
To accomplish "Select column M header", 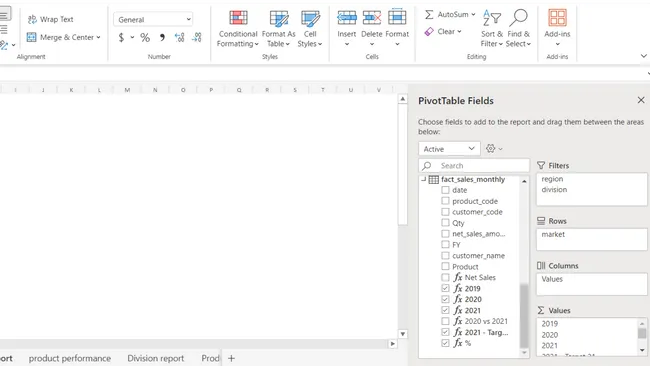I will point(127,90).
